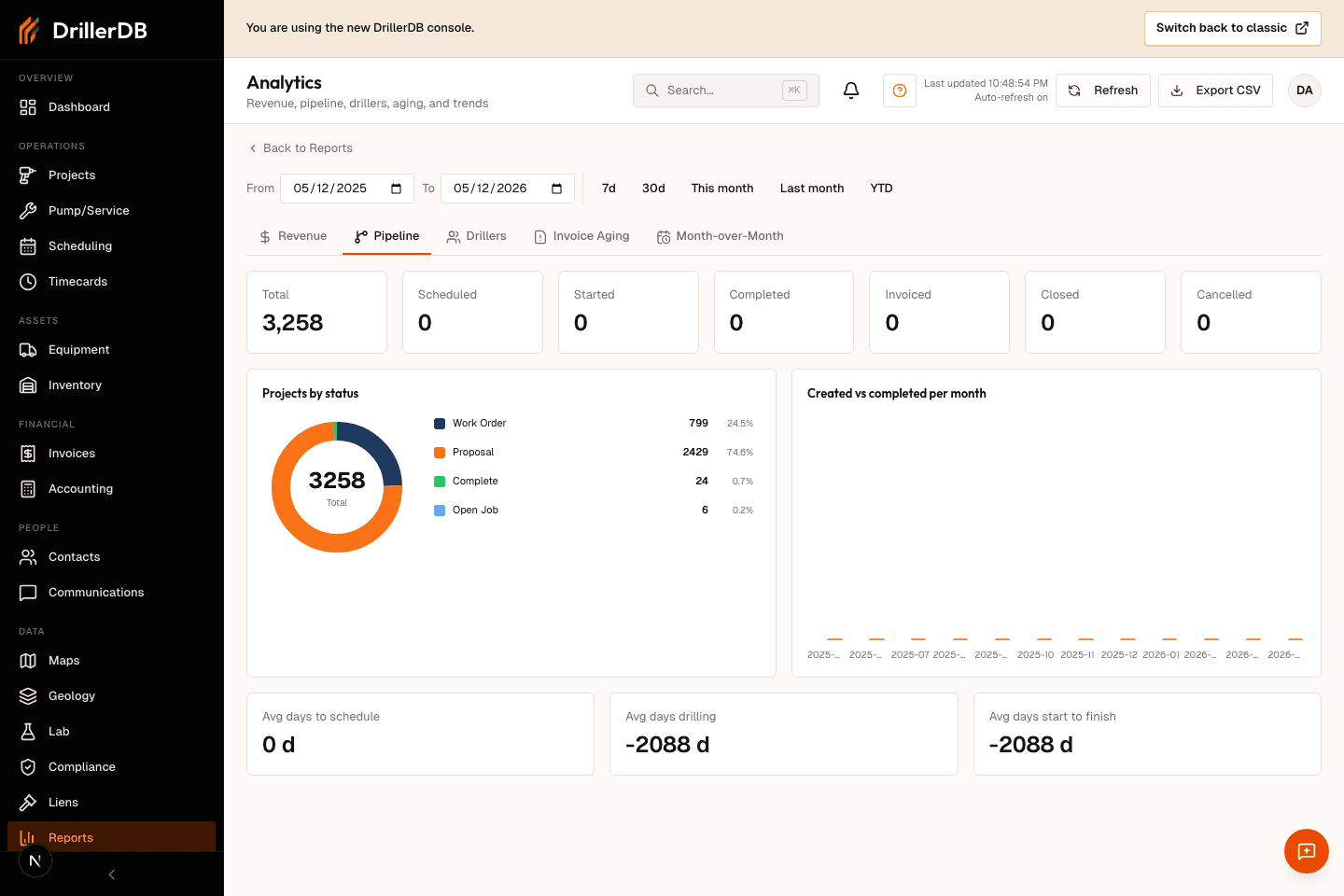Go to Invoices page

coord(111,454)
